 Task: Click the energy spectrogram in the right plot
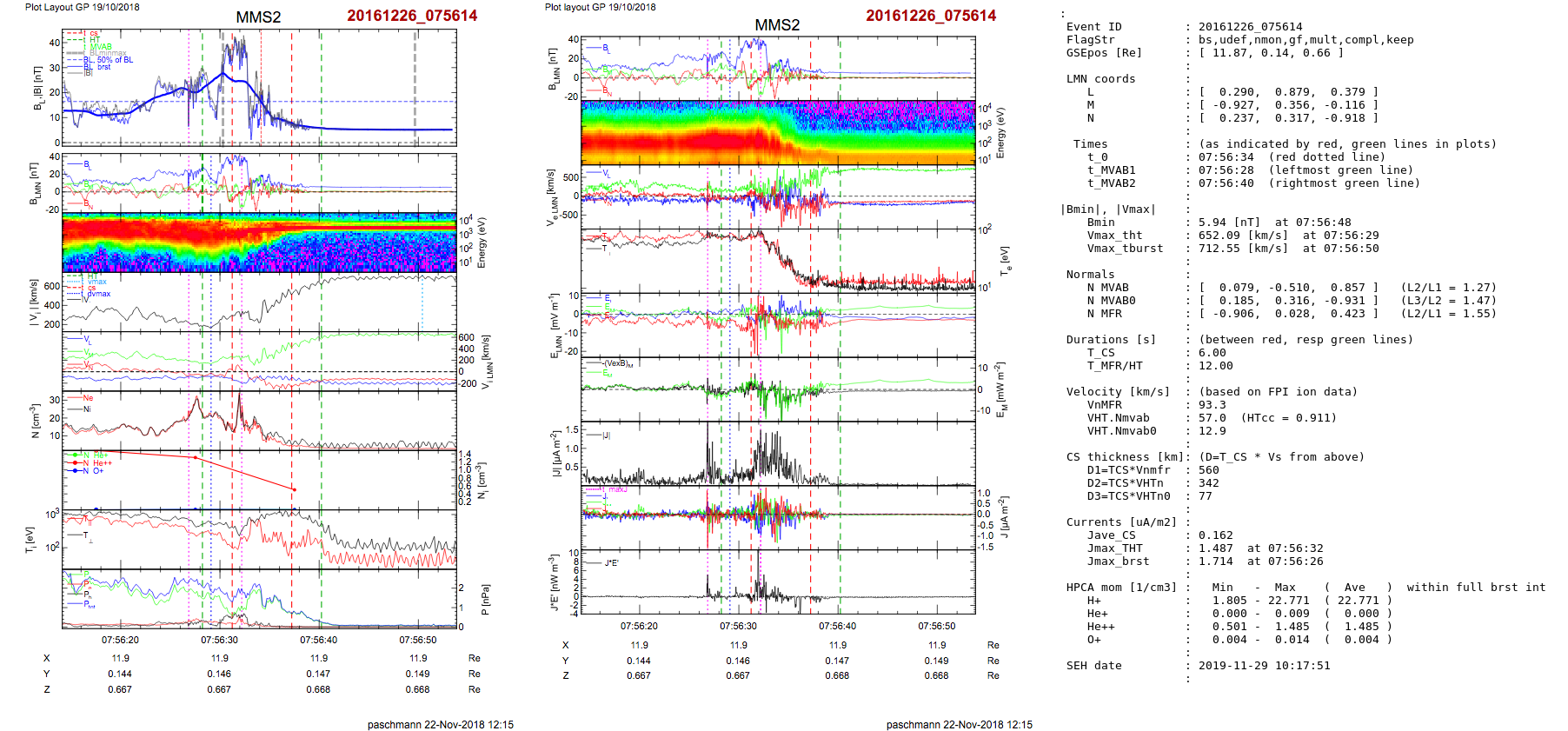(778, 132)
